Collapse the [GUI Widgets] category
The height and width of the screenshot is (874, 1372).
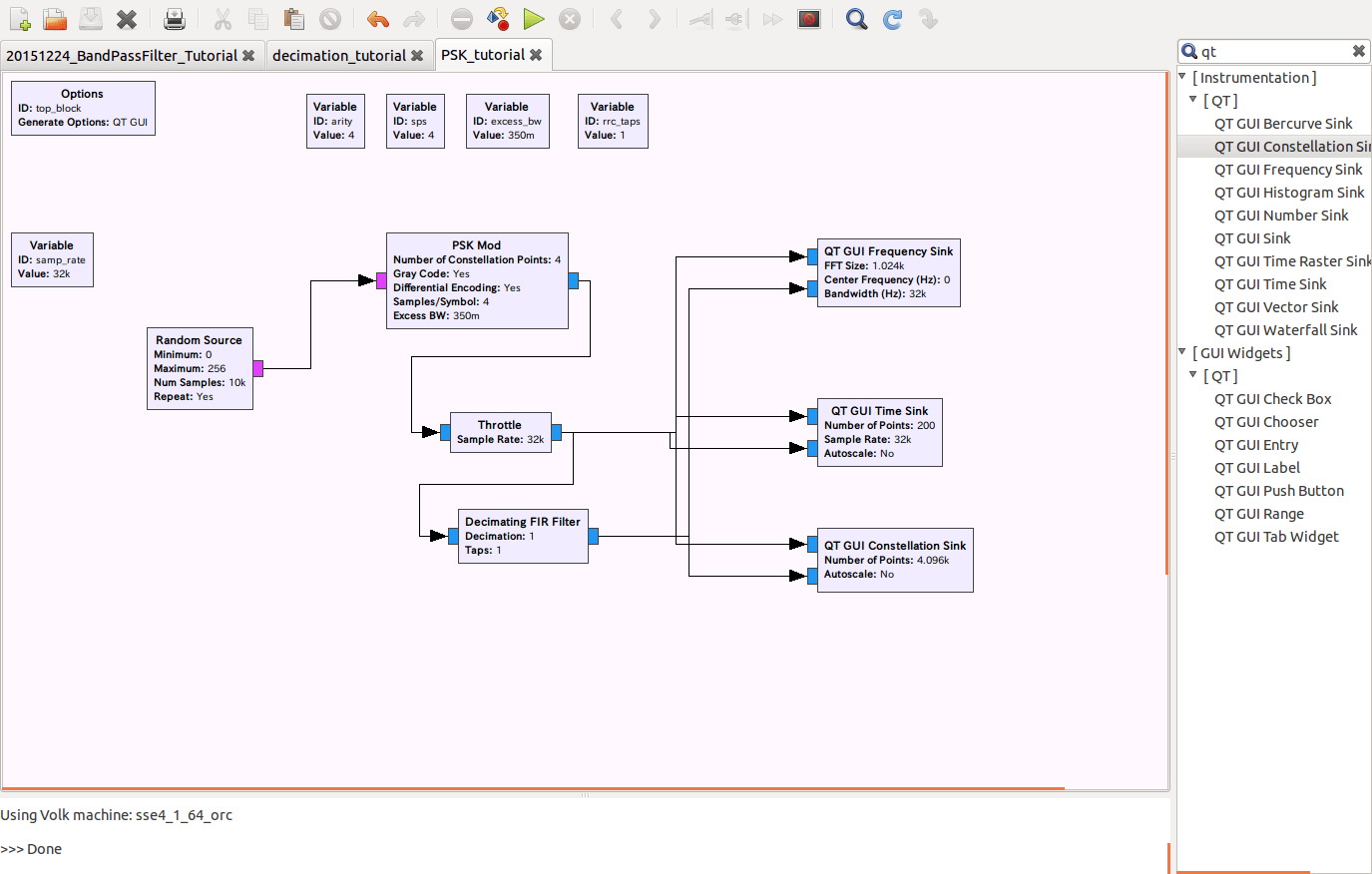coord(1180,352)
